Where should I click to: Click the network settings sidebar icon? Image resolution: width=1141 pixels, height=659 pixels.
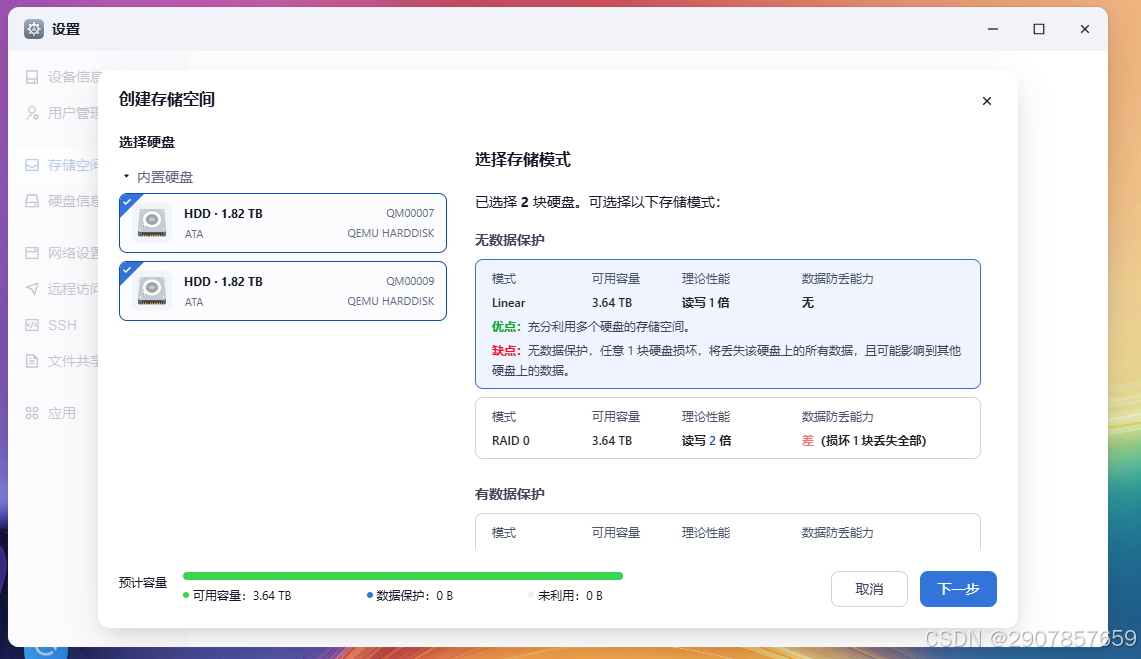[x=32, y=253]
